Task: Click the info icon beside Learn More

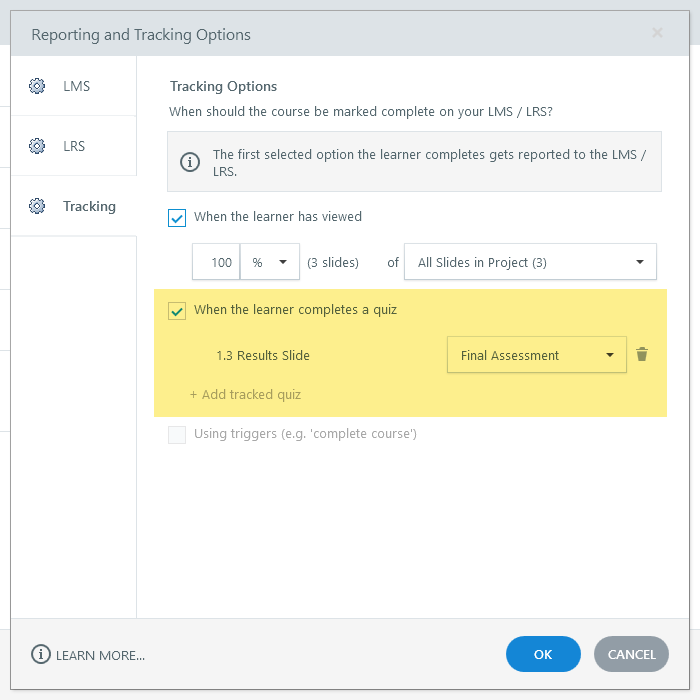Action: pyautogui.click(x=41, y=654)
